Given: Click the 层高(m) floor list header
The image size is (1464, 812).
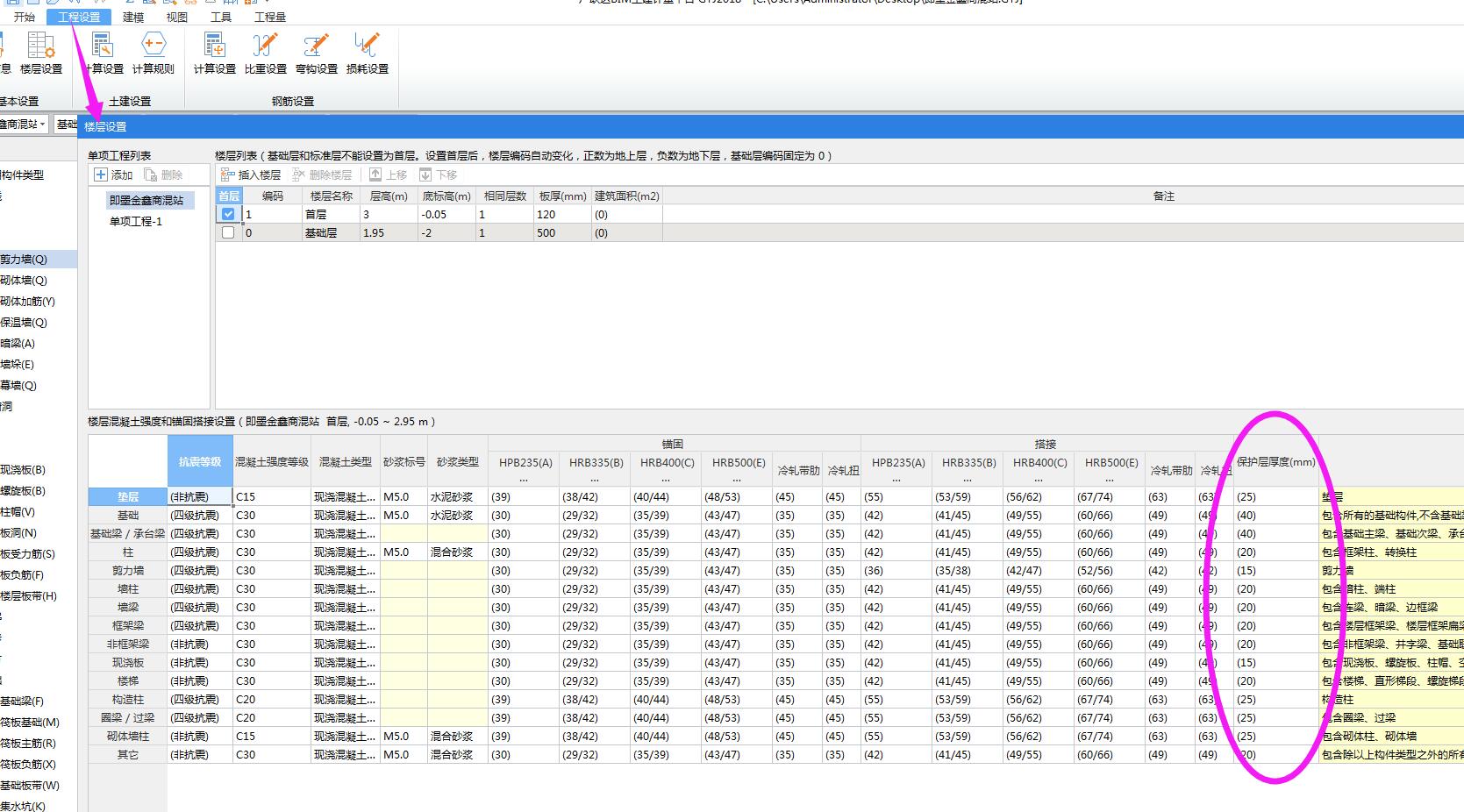Looking at the screenshot, I should pyautogui.click(x=389, y=196).
